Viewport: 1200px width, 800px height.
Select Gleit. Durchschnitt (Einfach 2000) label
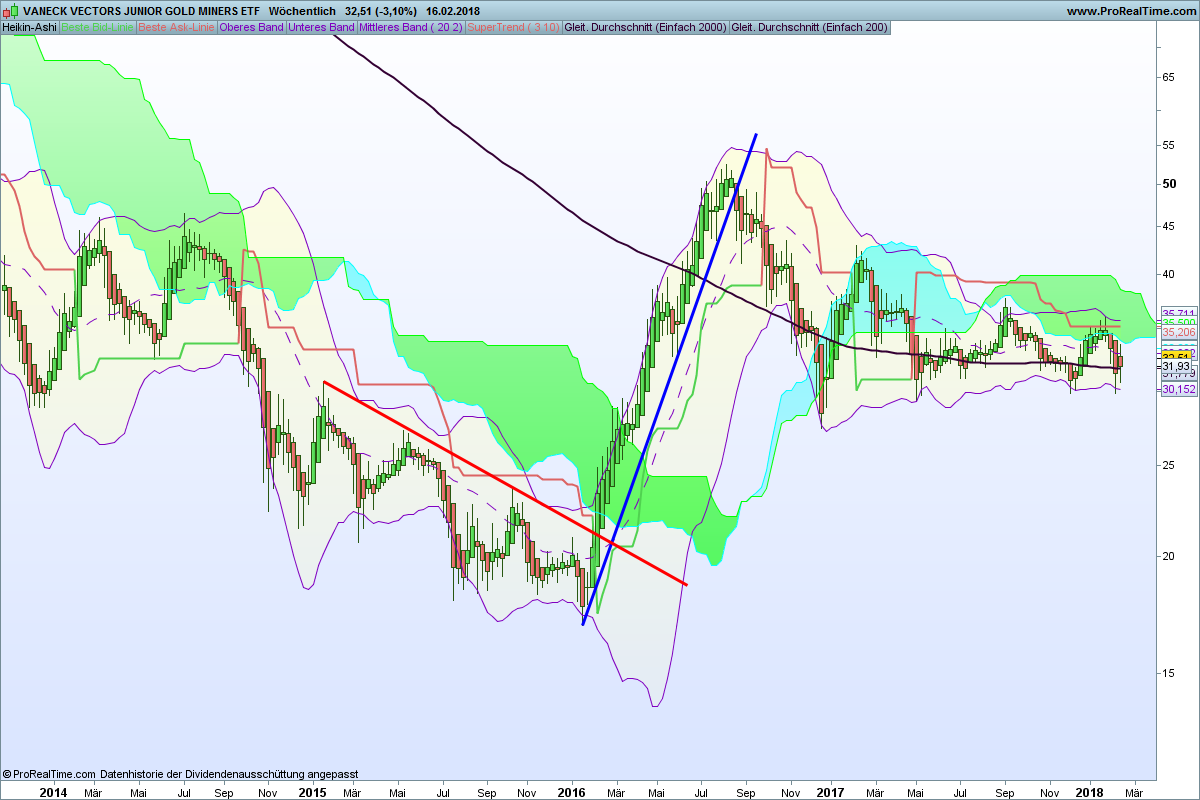point(645,27)
